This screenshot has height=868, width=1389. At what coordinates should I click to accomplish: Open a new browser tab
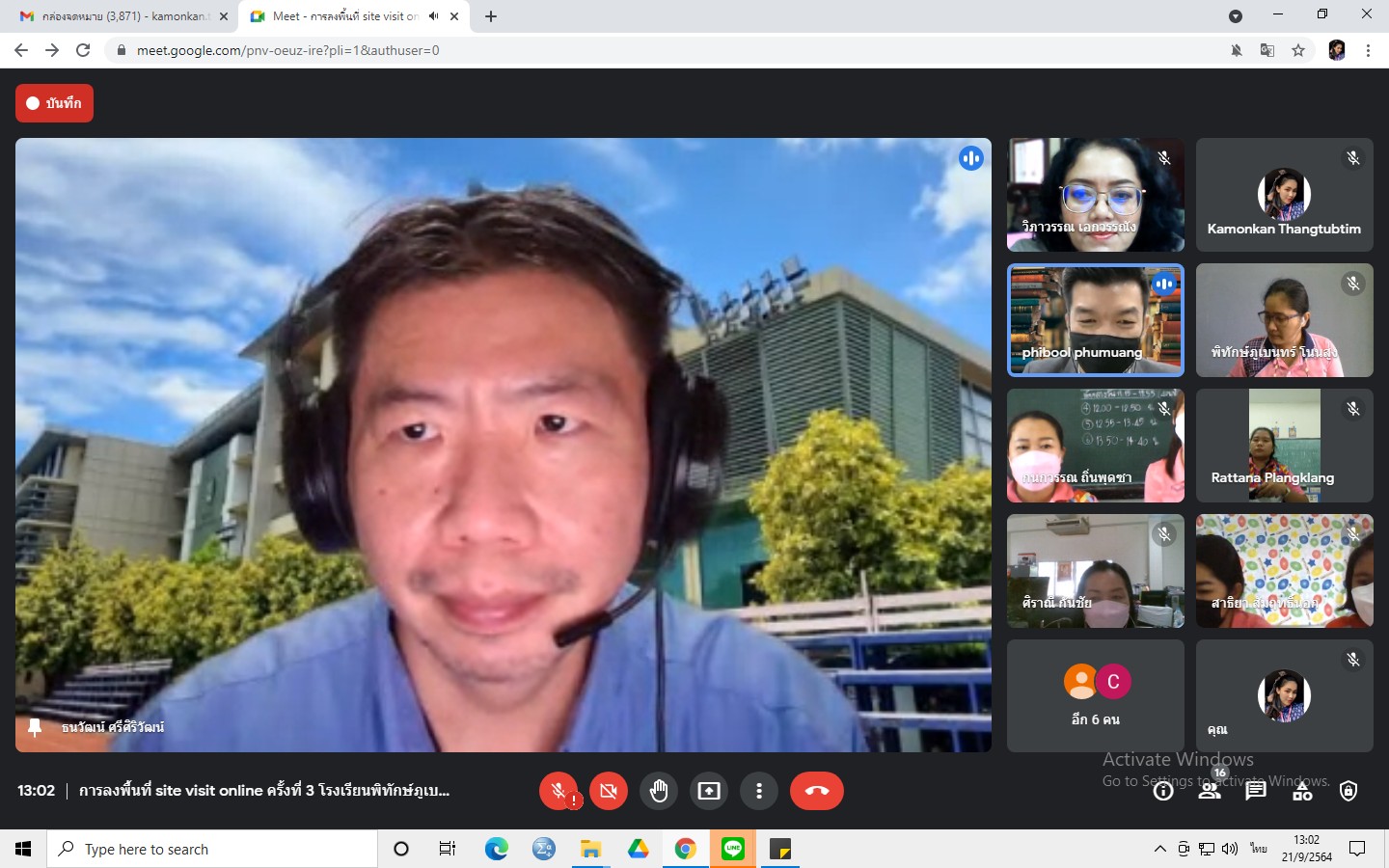[491, 16]
